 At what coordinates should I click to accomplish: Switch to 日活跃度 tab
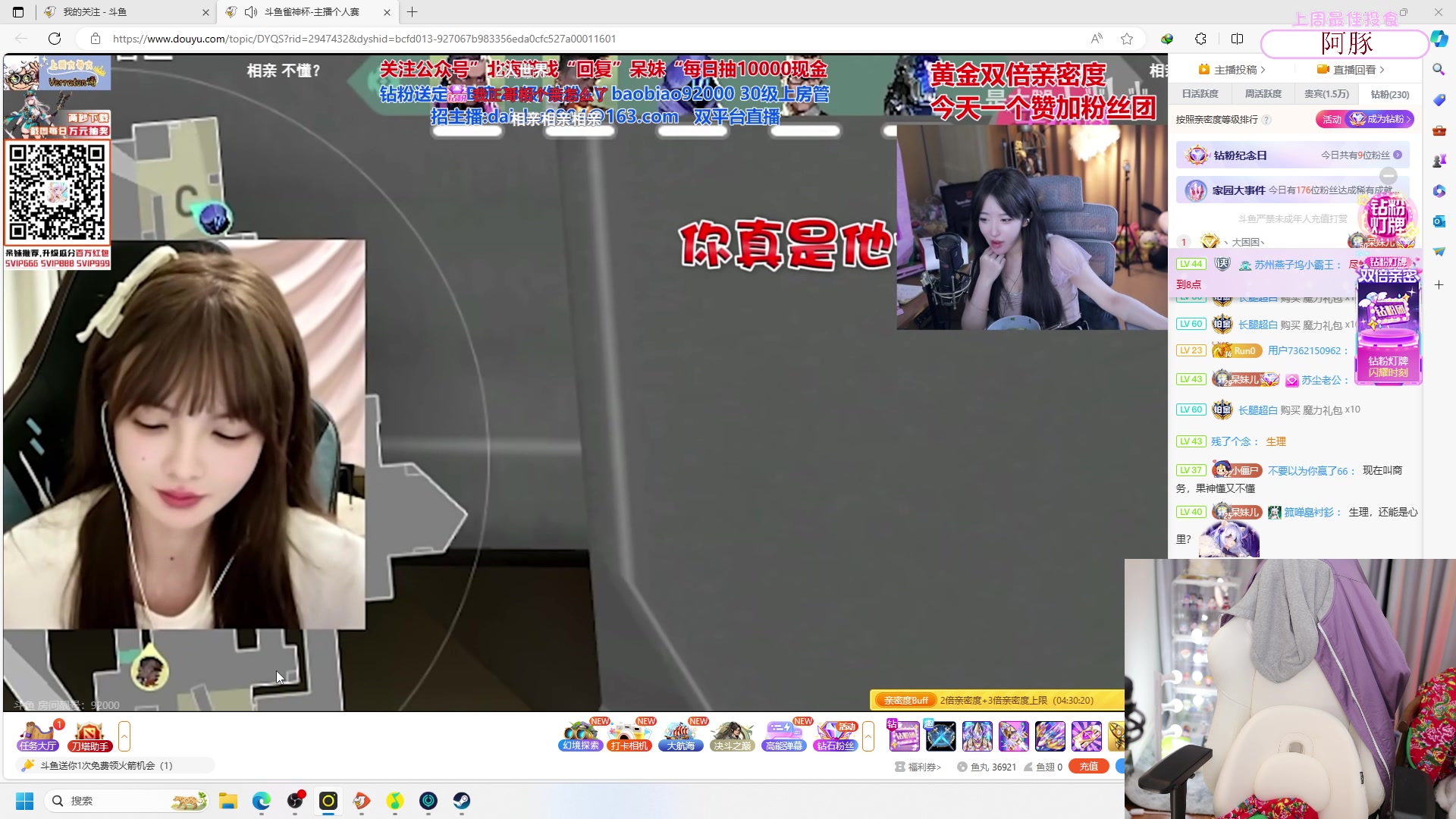click(1200, 94)
